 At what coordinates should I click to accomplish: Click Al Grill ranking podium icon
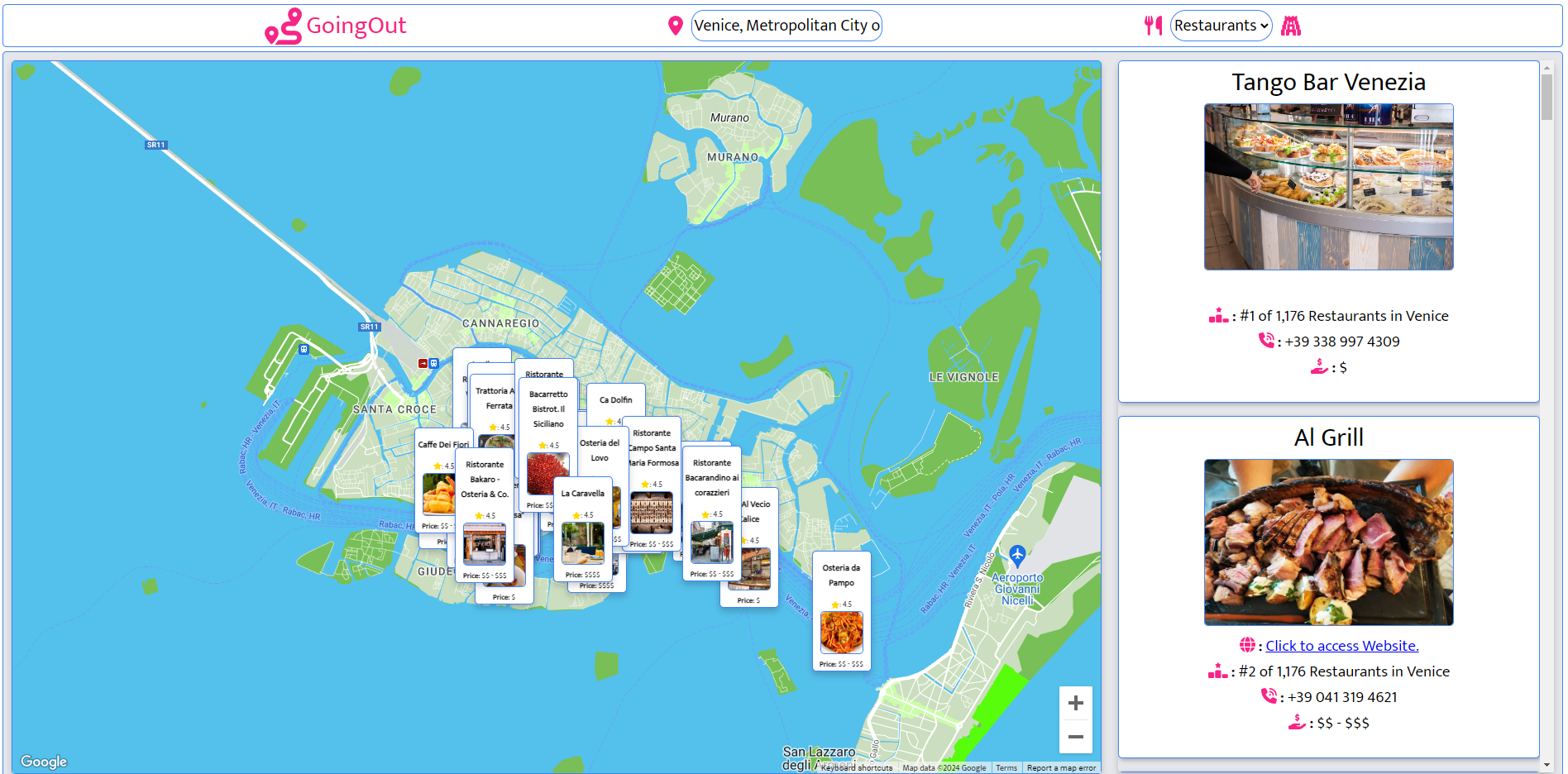pos(1217,671)
